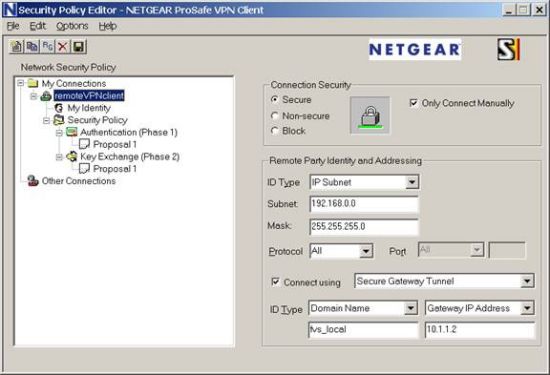
Task: Open the Options menu
Action: (x=72, y=26)
